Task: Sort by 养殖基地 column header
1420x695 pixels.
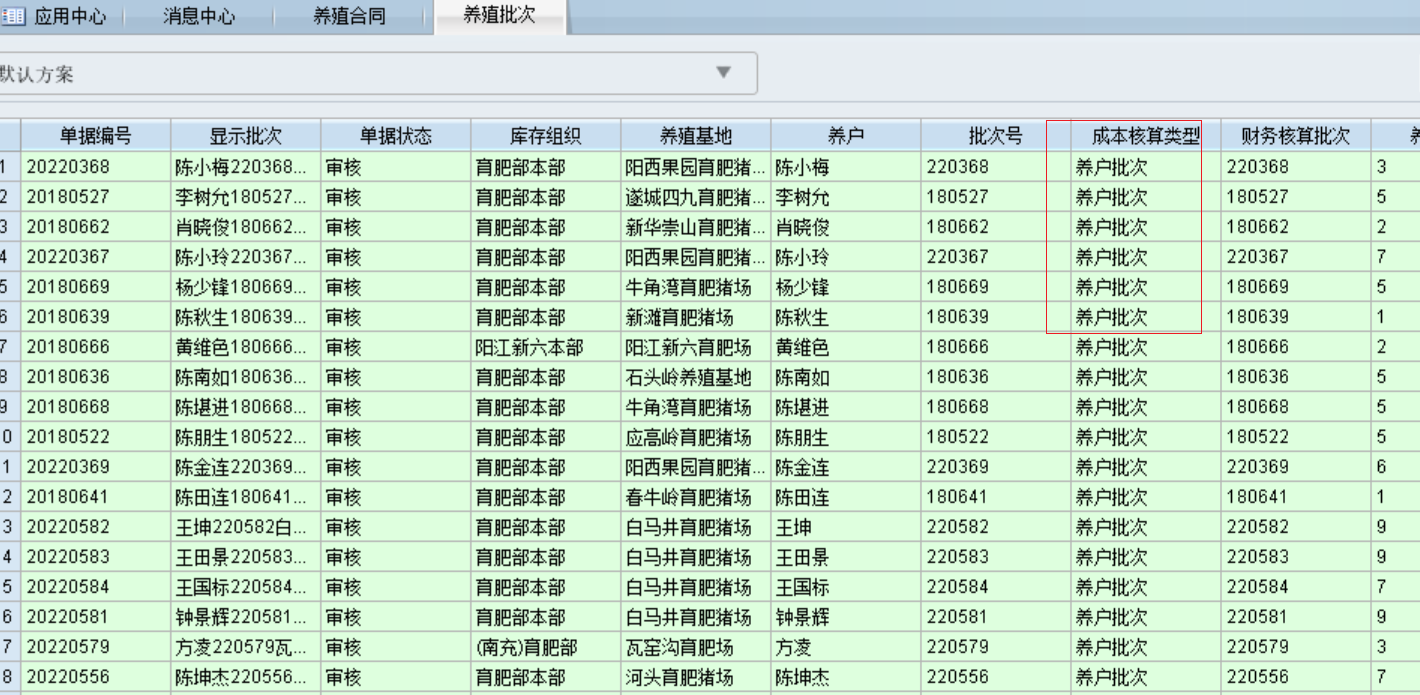Action: [x=696, y=136]
